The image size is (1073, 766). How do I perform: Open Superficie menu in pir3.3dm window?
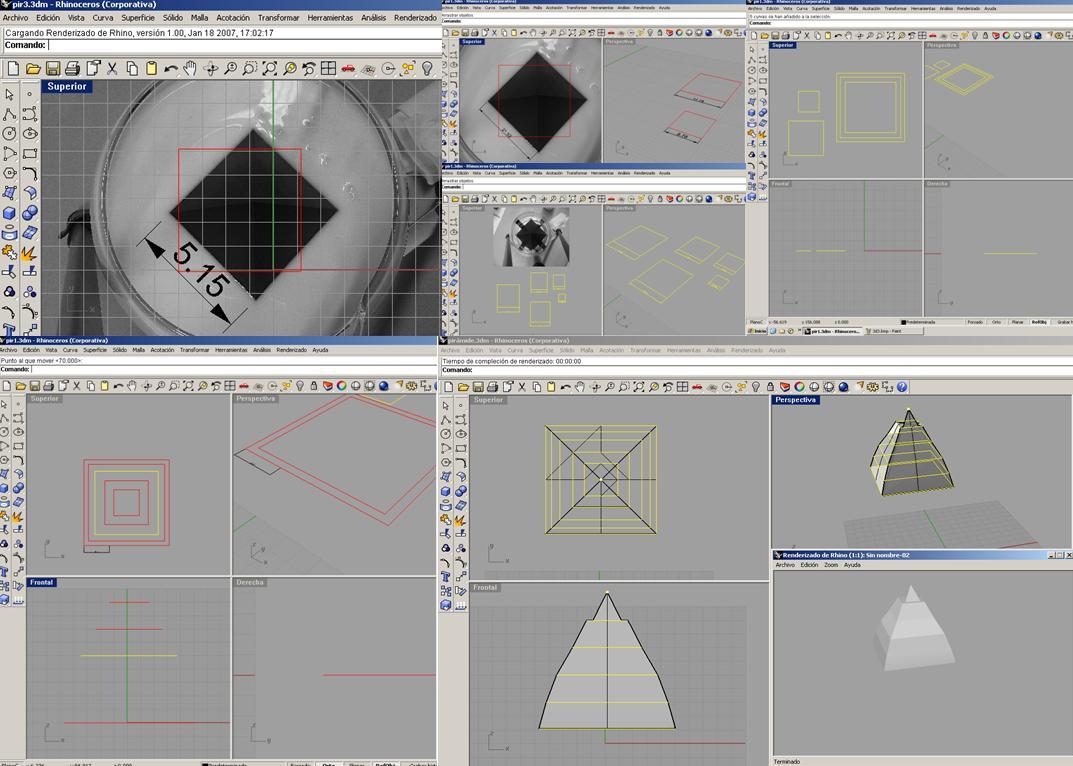point(138,18)
